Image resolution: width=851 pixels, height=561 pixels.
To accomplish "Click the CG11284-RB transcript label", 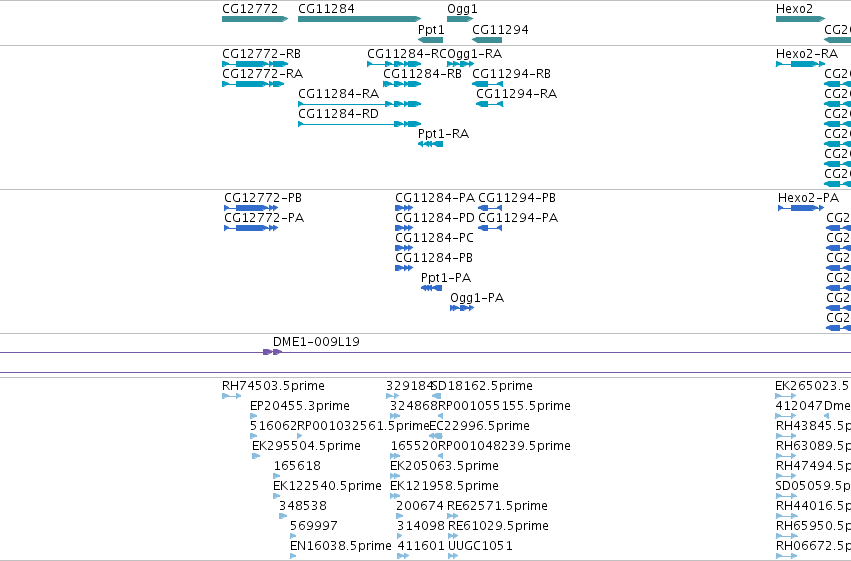I will pos(423,74).
